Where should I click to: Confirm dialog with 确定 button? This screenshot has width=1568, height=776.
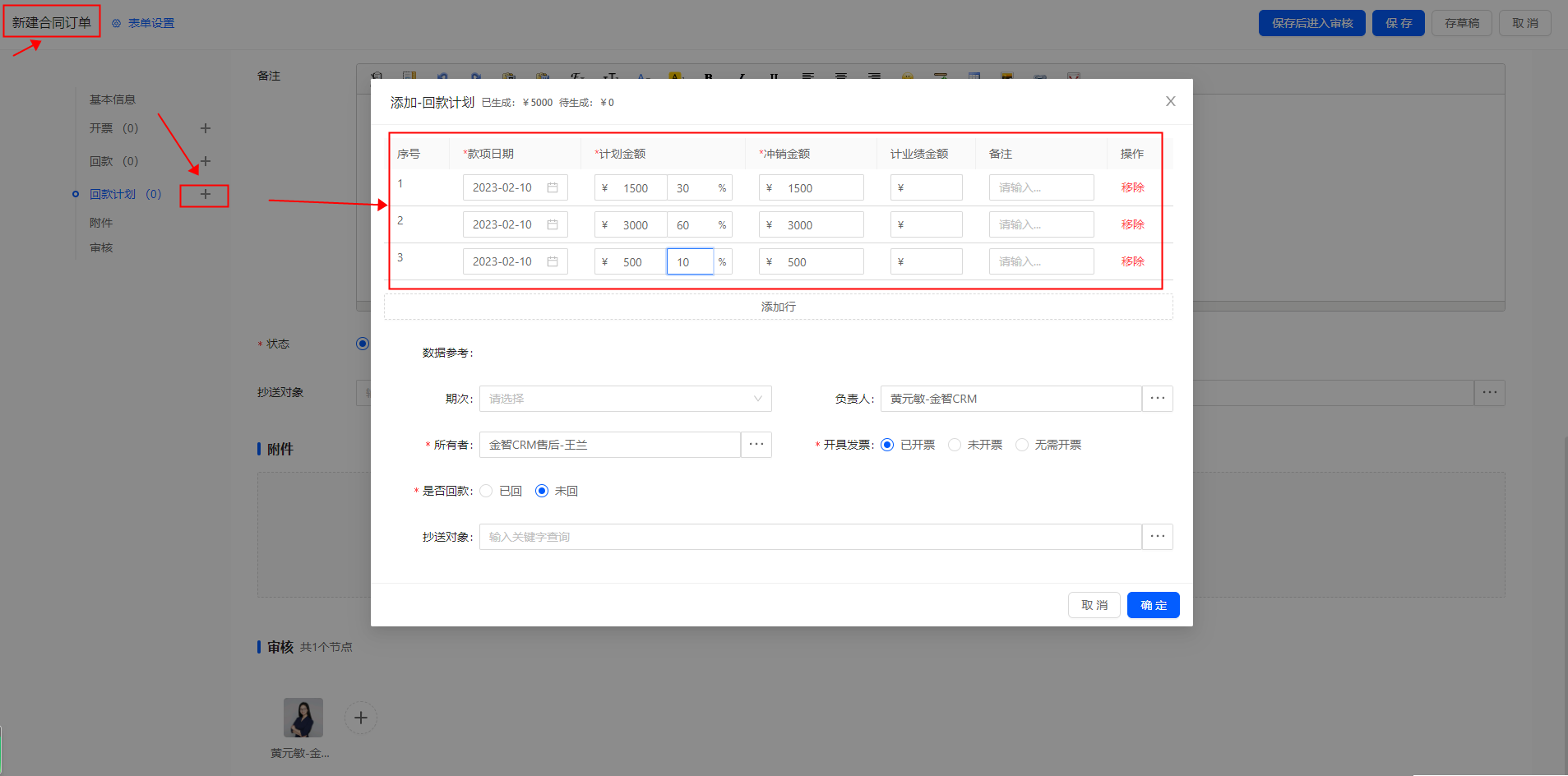pos(1154,605)
